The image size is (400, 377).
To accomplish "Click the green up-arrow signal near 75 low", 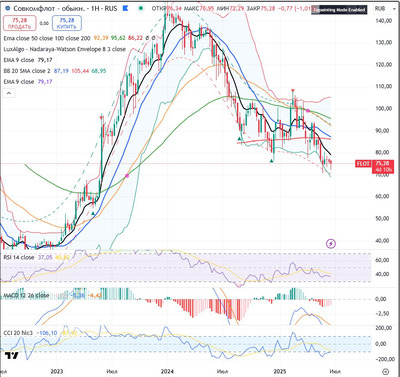I will pos(272,161).
